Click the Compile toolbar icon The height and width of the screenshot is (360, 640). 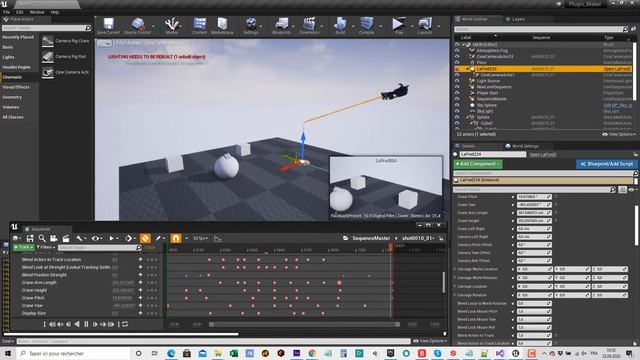(367, 26)
